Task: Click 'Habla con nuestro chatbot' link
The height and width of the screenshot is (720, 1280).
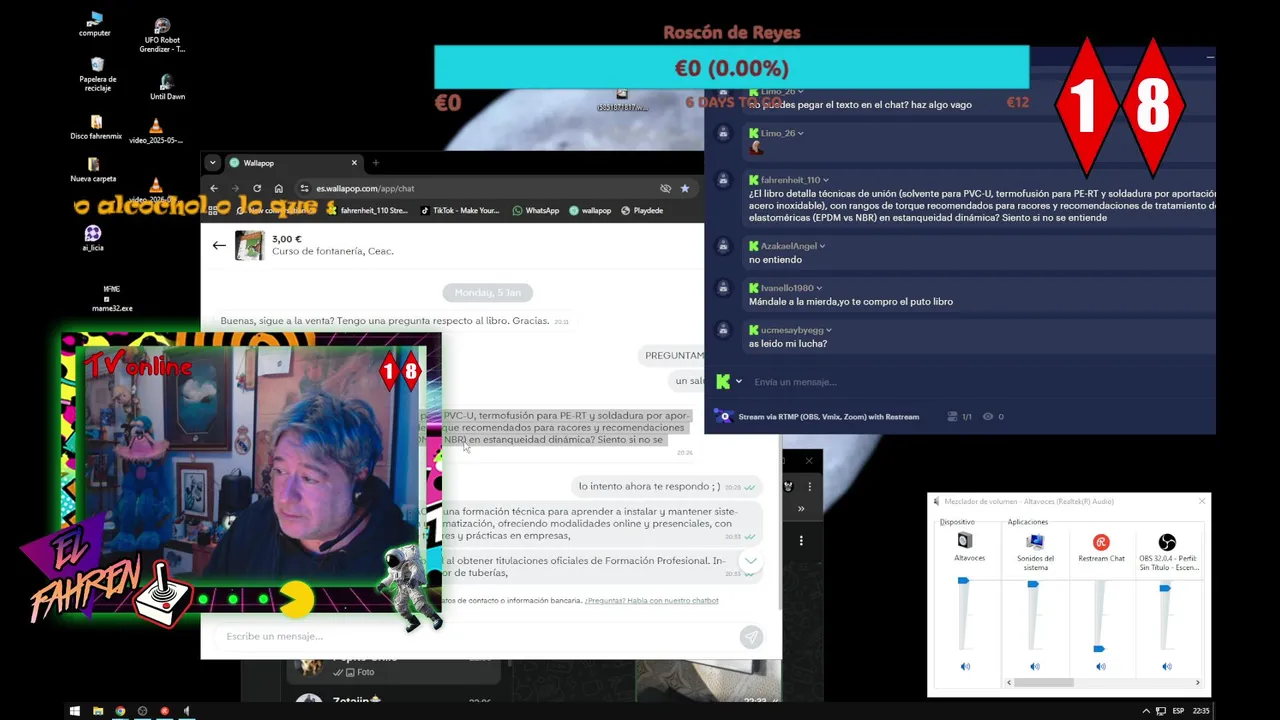Action: pyautogui.click(x=652, y=601)
